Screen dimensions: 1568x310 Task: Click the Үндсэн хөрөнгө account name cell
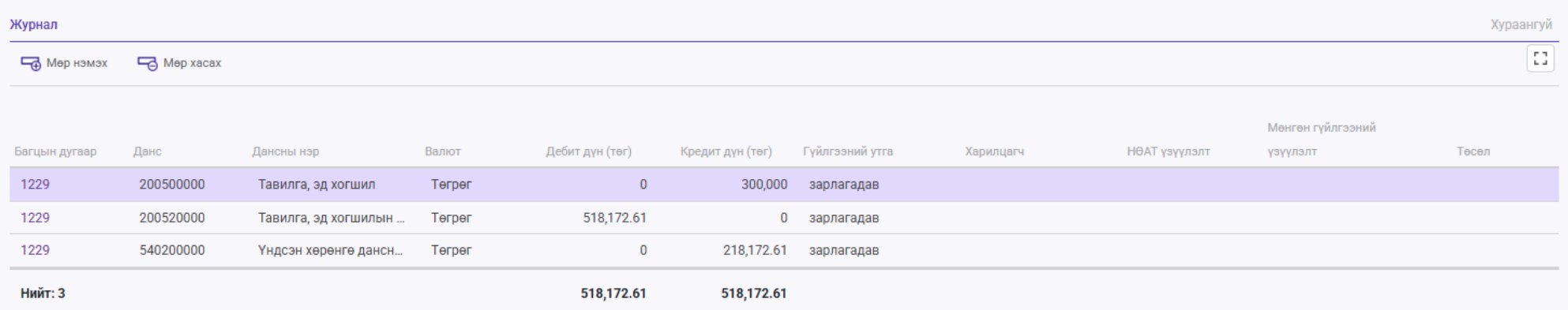(x=330, y=250)
